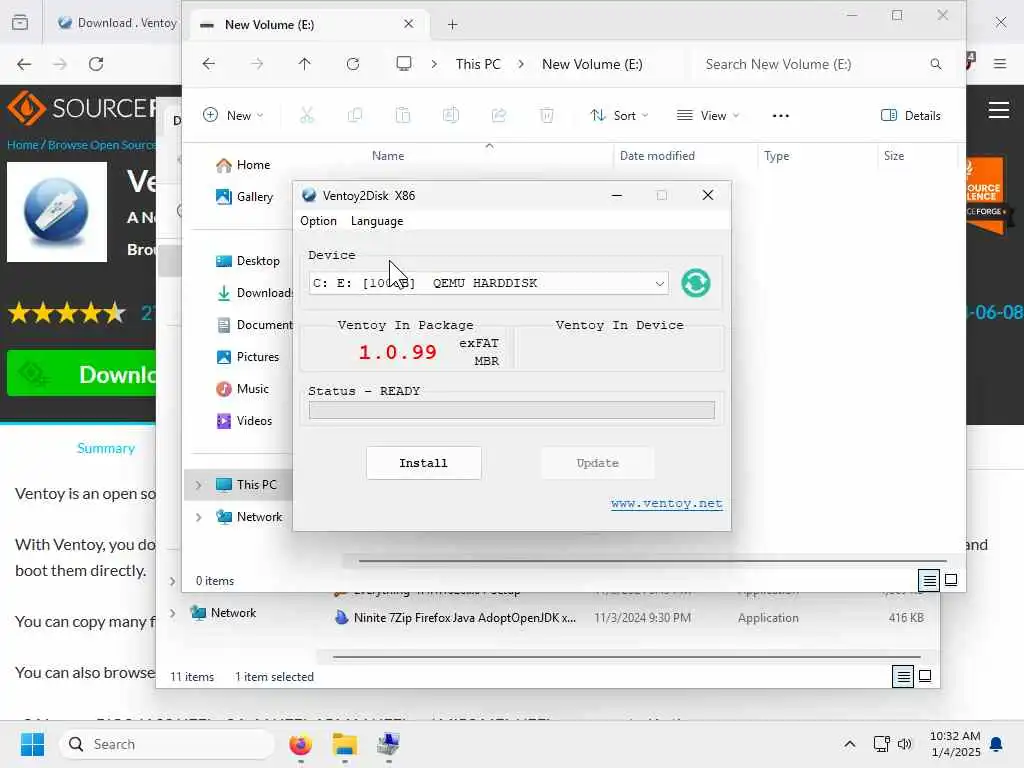The width and height of the screenshot is (1024, 768).
Task: Select Home in Explorer navigation pane
Action: pyautogui.click(x=242, y=165)
